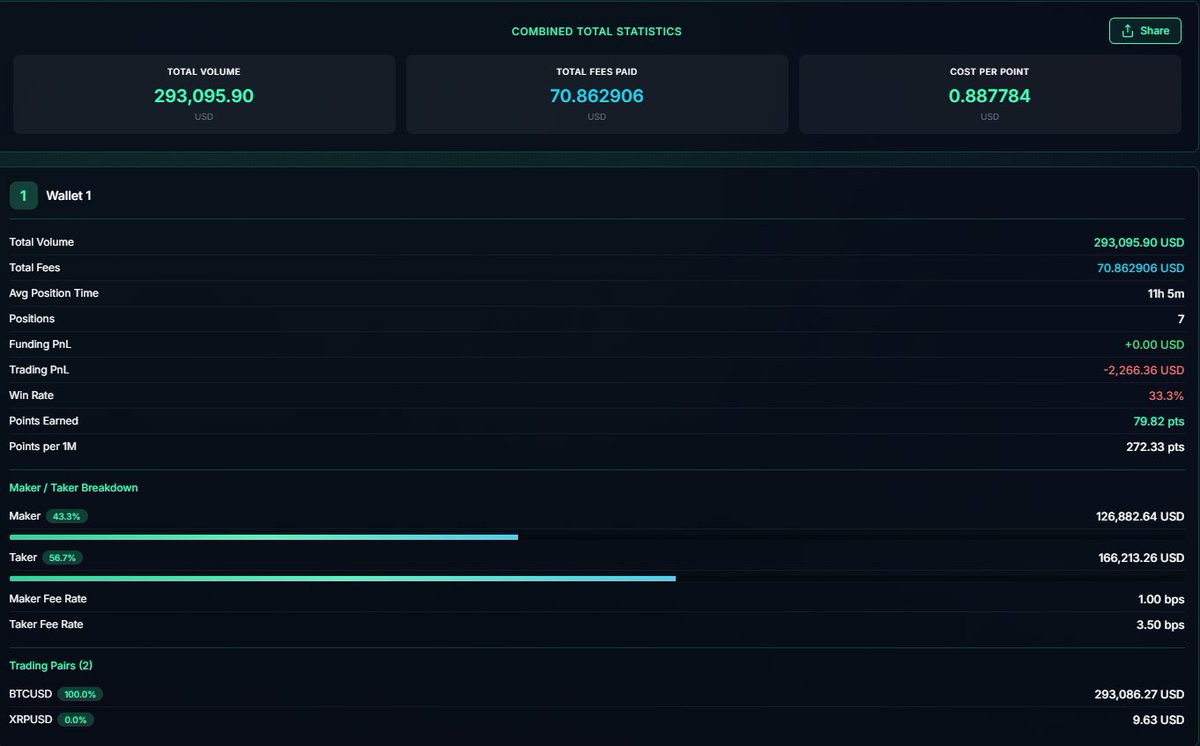This screenshot has width=1200, height=746.
Task: Click the Maker Fee Rate label
Action: (x=48, y=599)
